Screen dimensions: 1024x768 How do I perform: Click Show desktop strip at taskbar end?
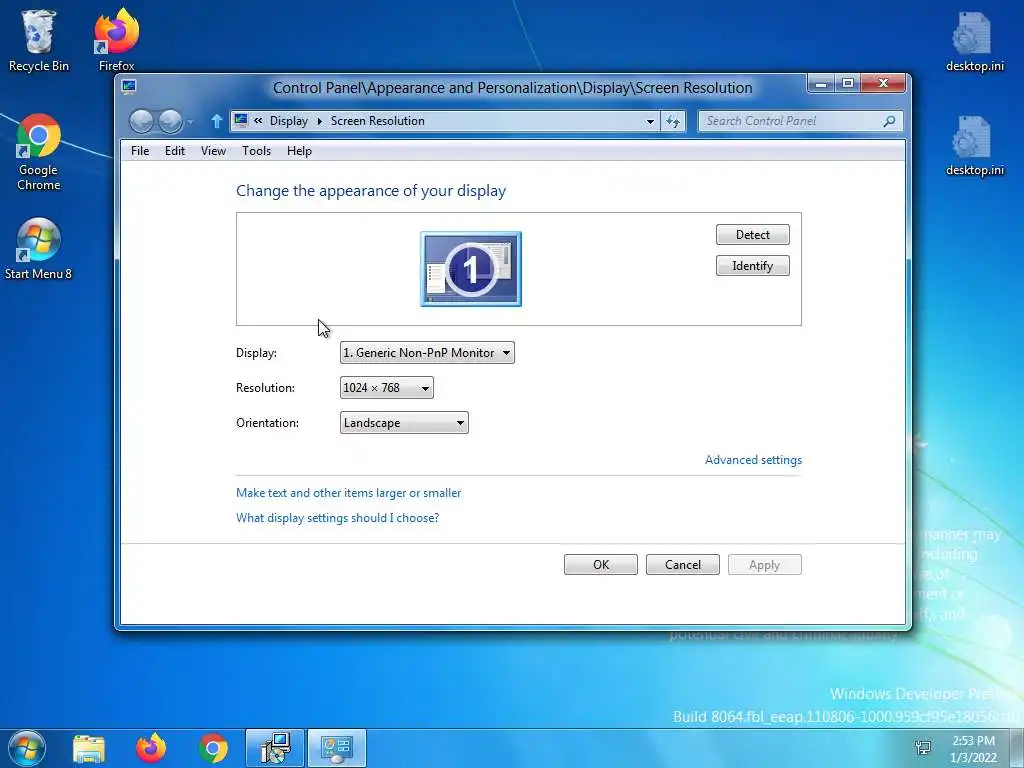tap(1017, 748)
